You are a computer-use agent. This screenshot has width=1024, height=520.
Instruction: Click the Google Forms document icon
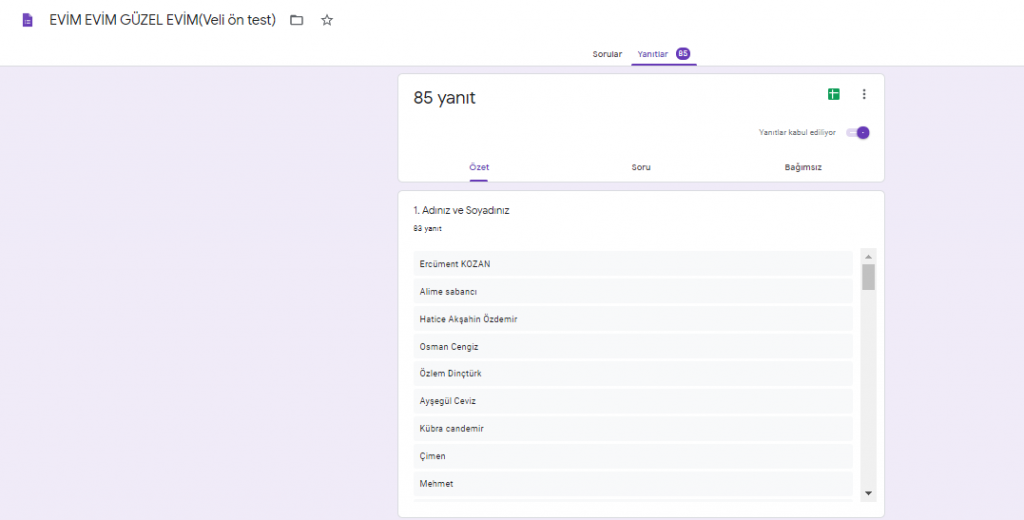pos(28,20)
